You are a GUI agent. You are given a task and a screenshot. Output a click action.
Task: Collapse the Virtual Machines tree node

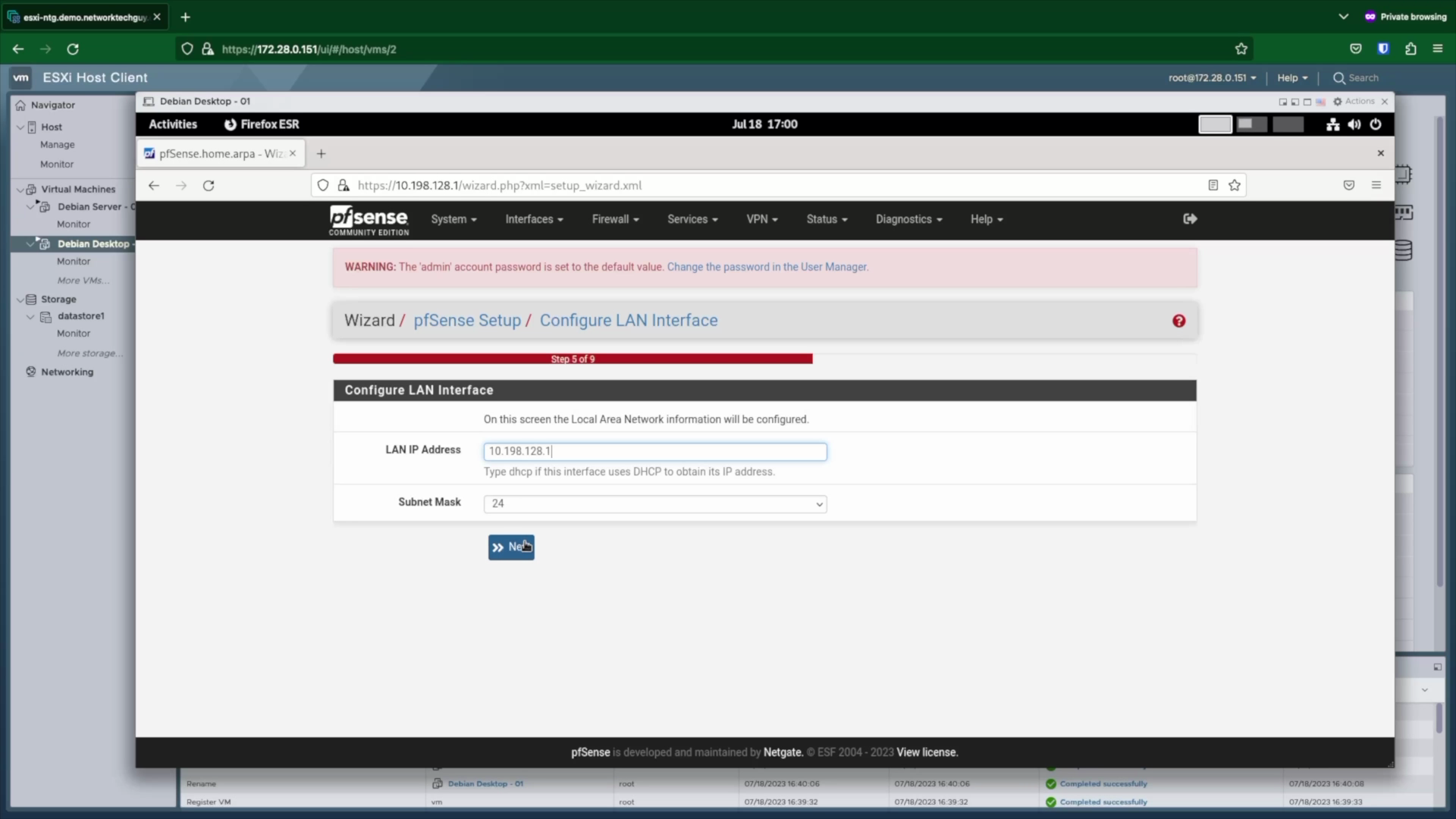(x=20, y=190)
